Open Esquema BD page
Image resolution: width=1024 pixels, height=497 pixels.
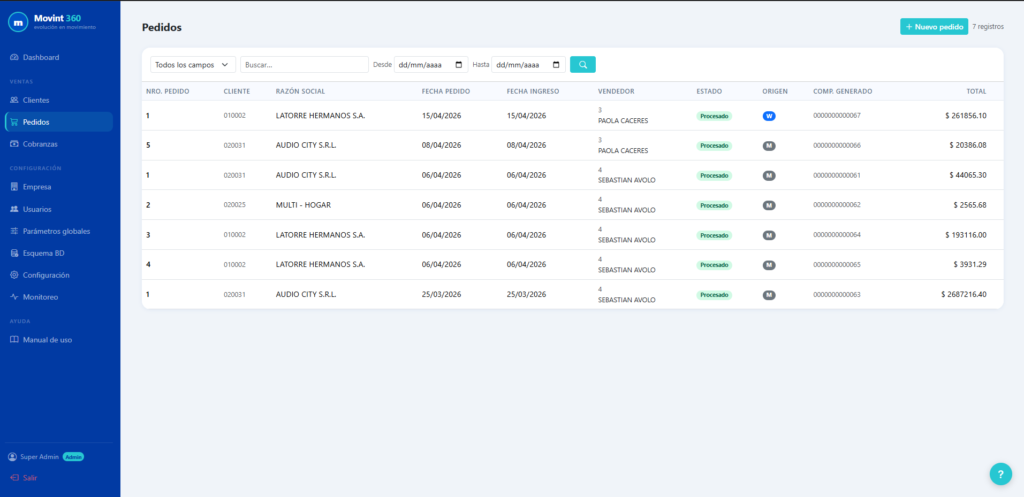[x=44, y=253]
